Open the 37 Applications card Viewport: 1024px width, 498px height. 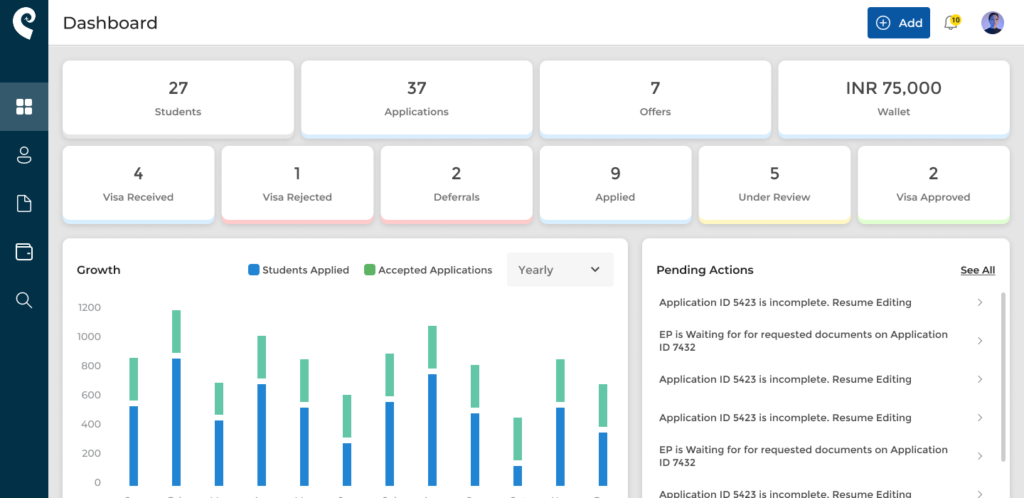(417, 98)
